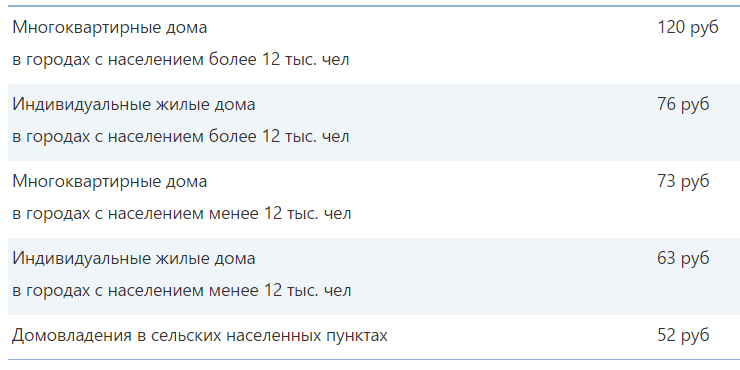Click the word "более" in 120 руб row
Screen dimensions: 740x370
tap(232, 60)
